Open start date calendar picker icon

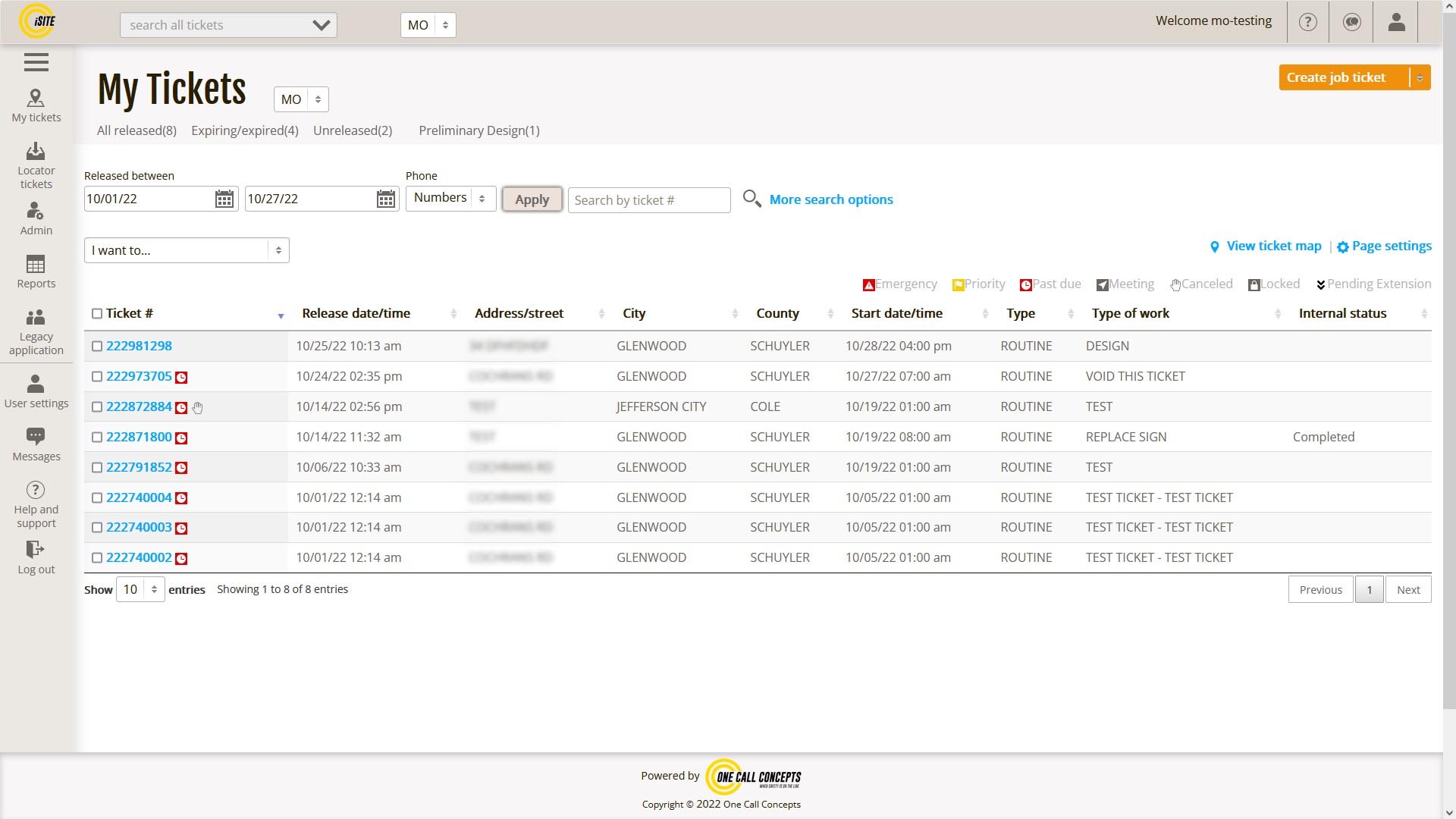[224, 199]
